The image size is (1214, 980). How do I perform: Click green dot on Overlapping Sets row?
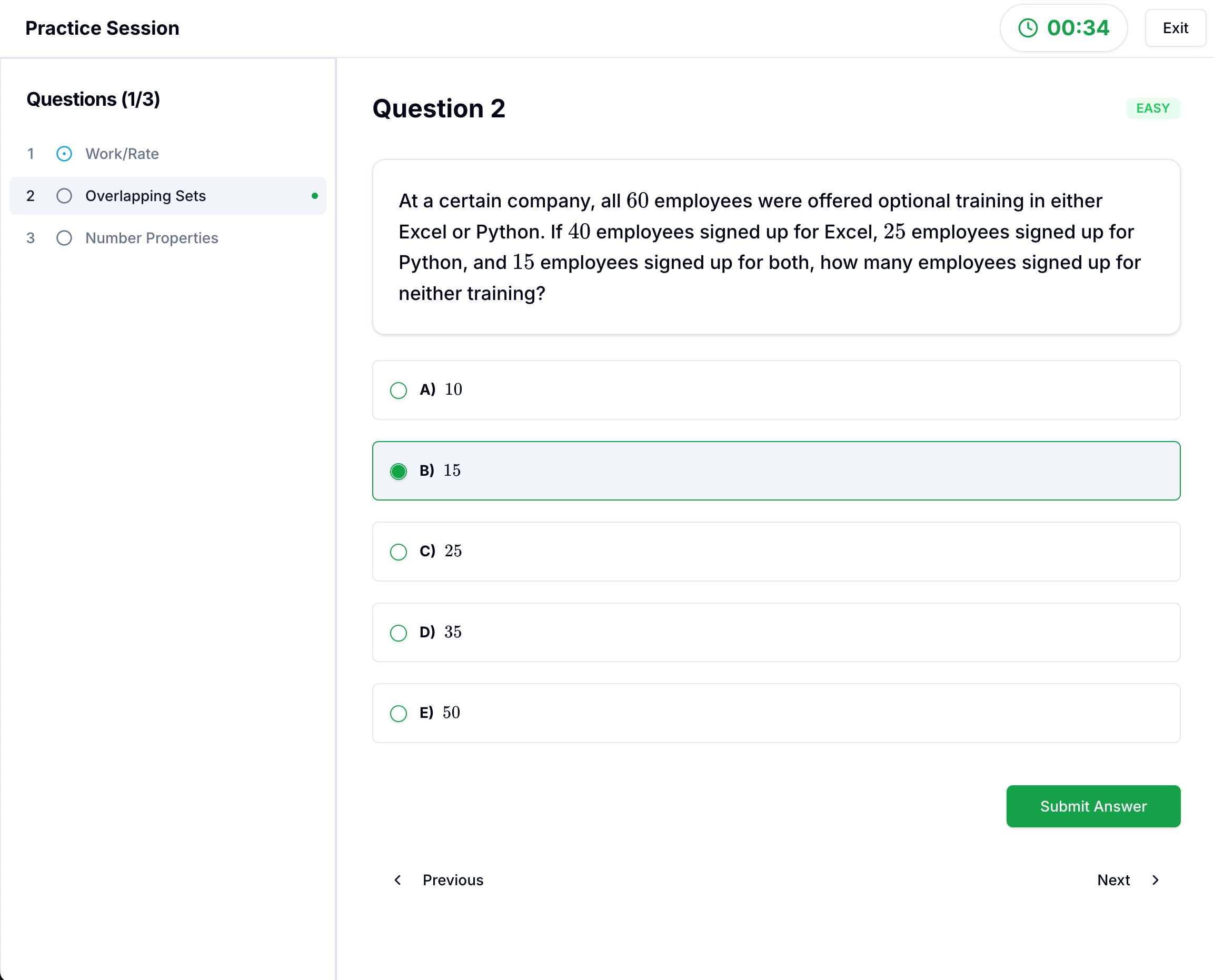314,196
